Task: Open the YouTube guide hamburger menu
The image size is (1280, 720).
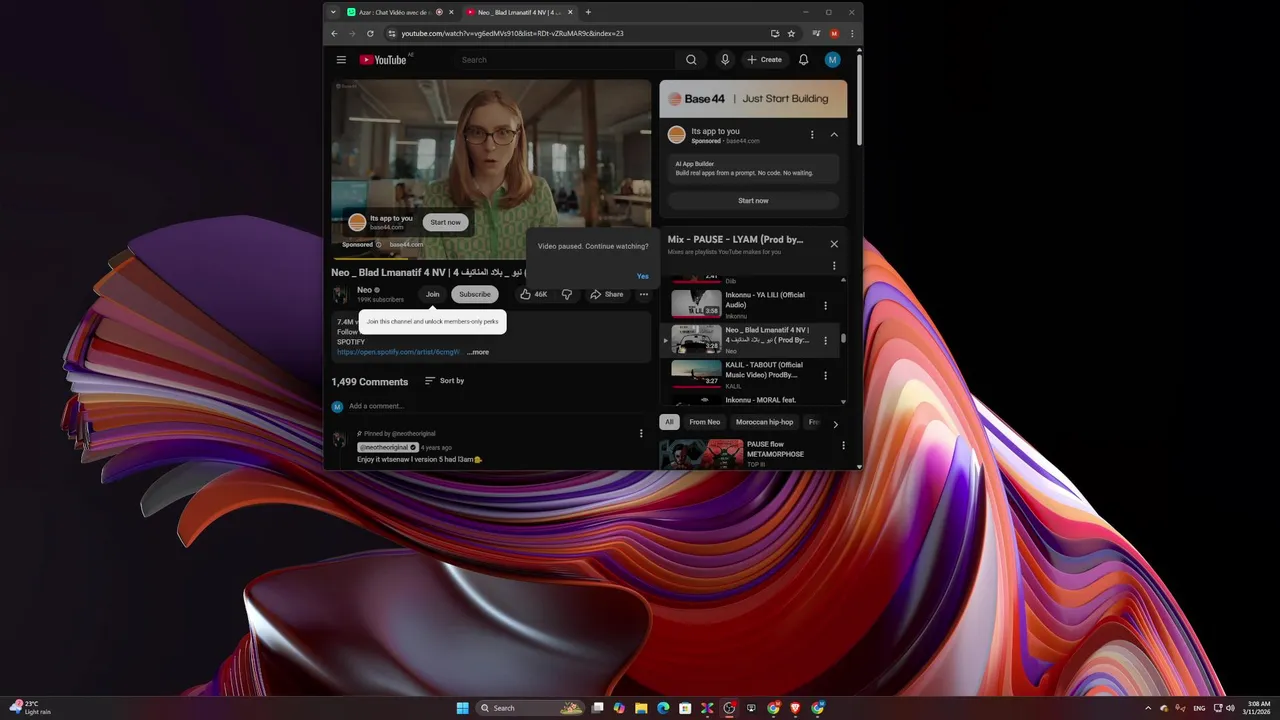Action: click(341, 60)
